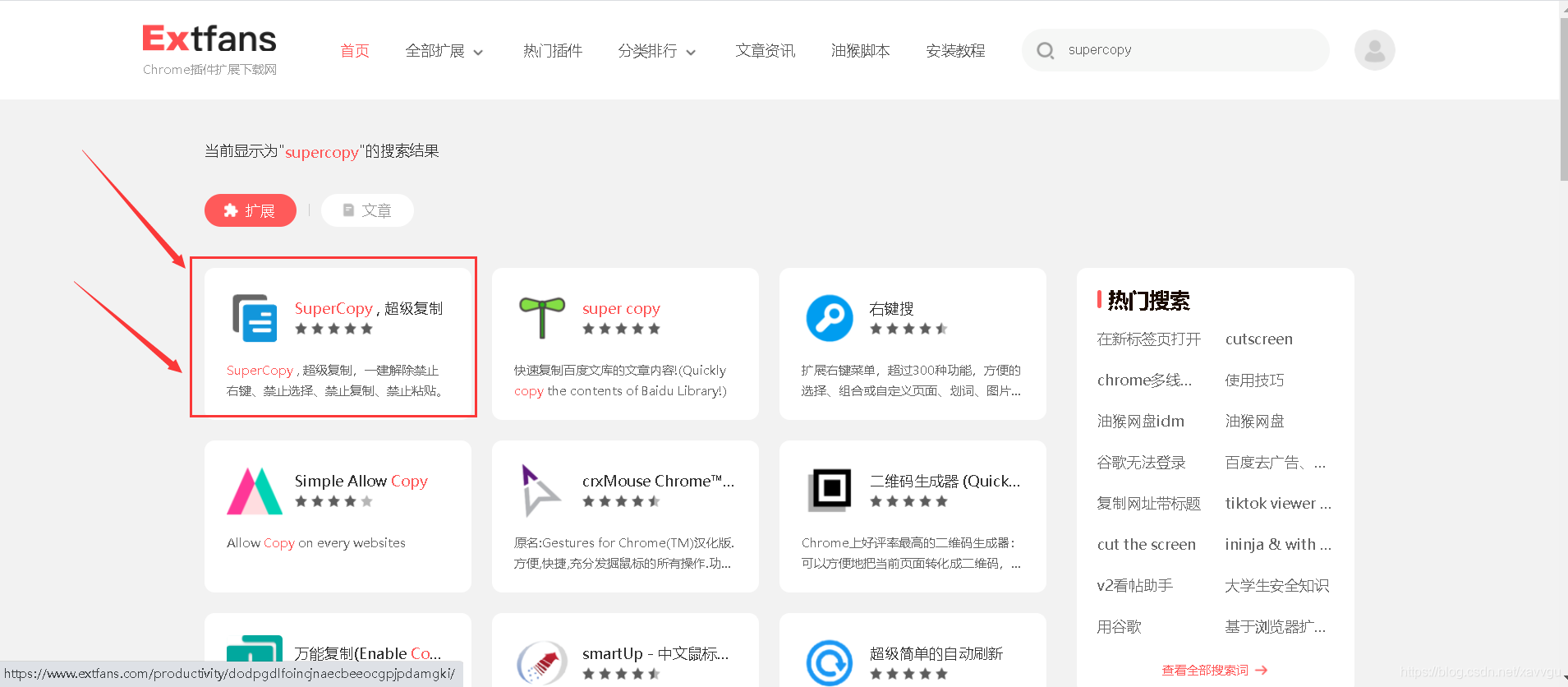
Task: Click the SuperCopy extension icon
Action: 255,318
